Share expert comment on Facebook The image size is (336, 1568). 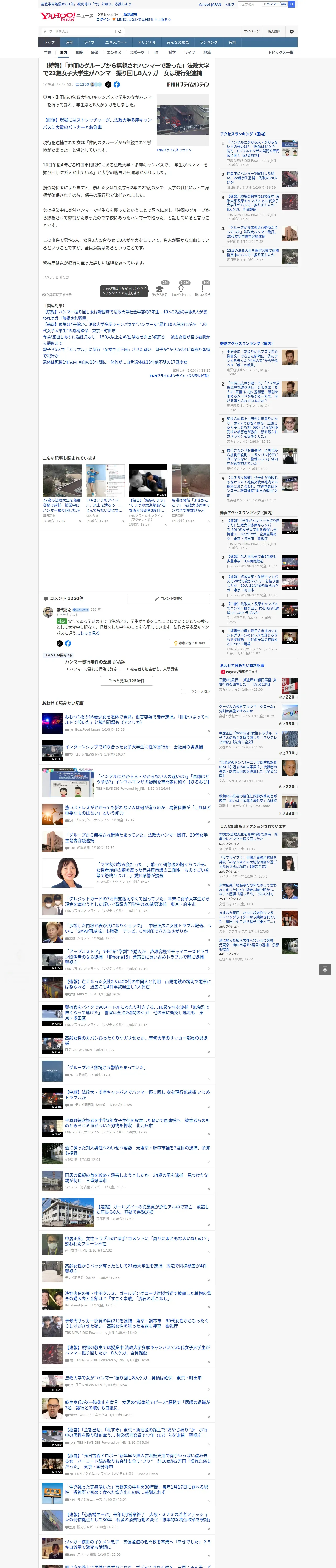[68, 643]
